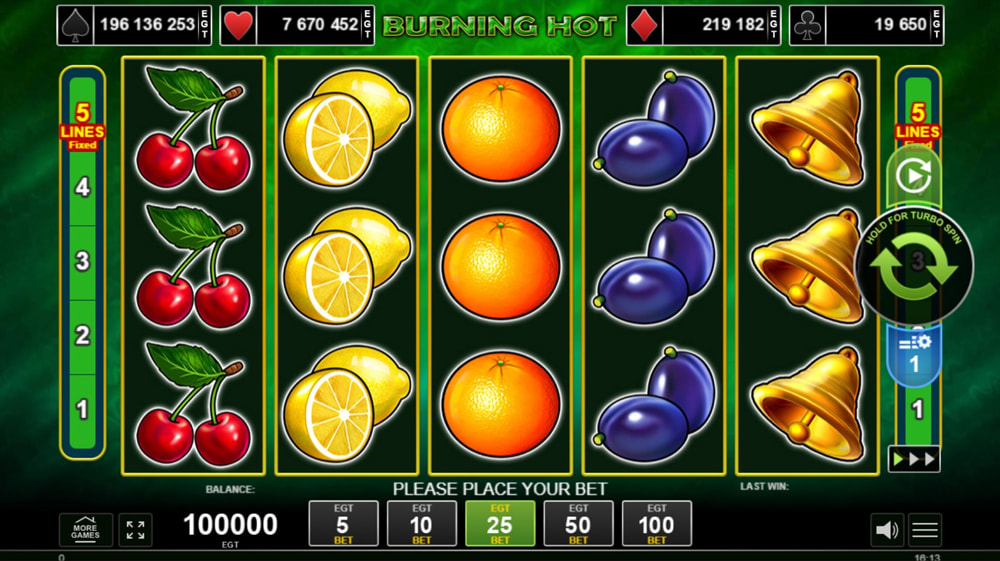The image size is (1000, 561).
Task: Open the spades jackpot counter
Action: point(134,26)
